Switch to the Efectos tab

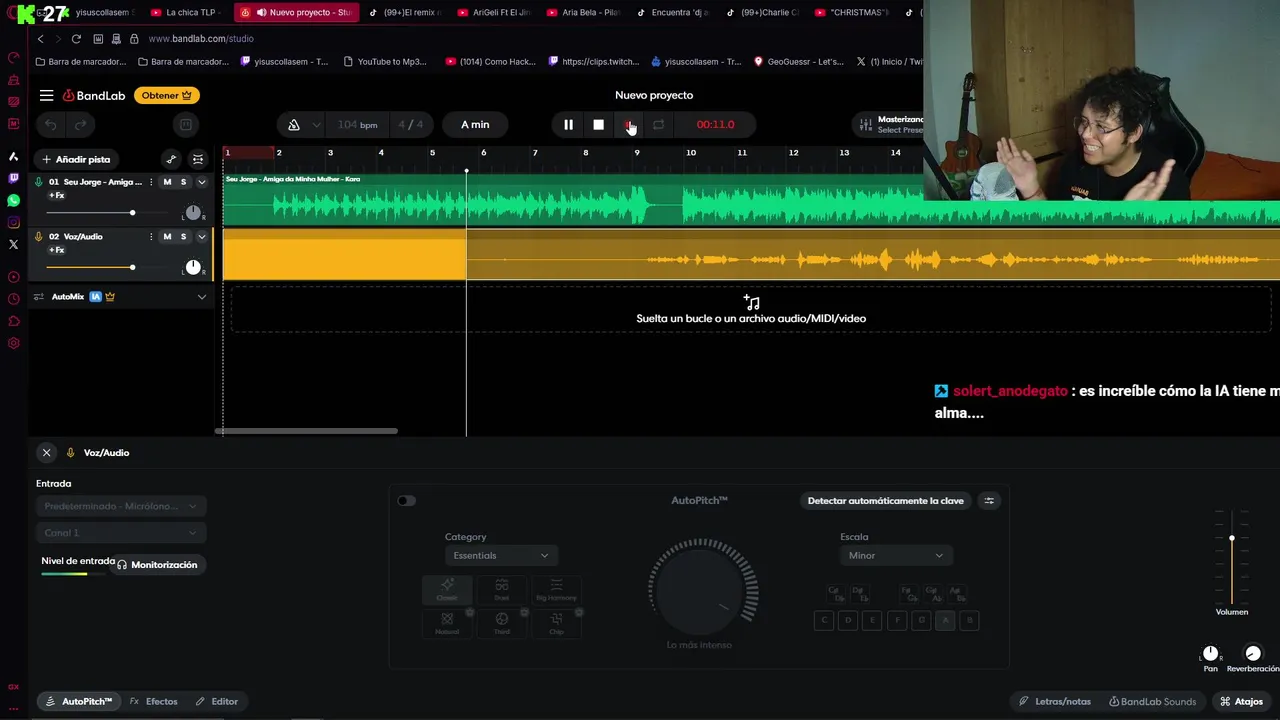pyautogui.click(x=153, y=702)
